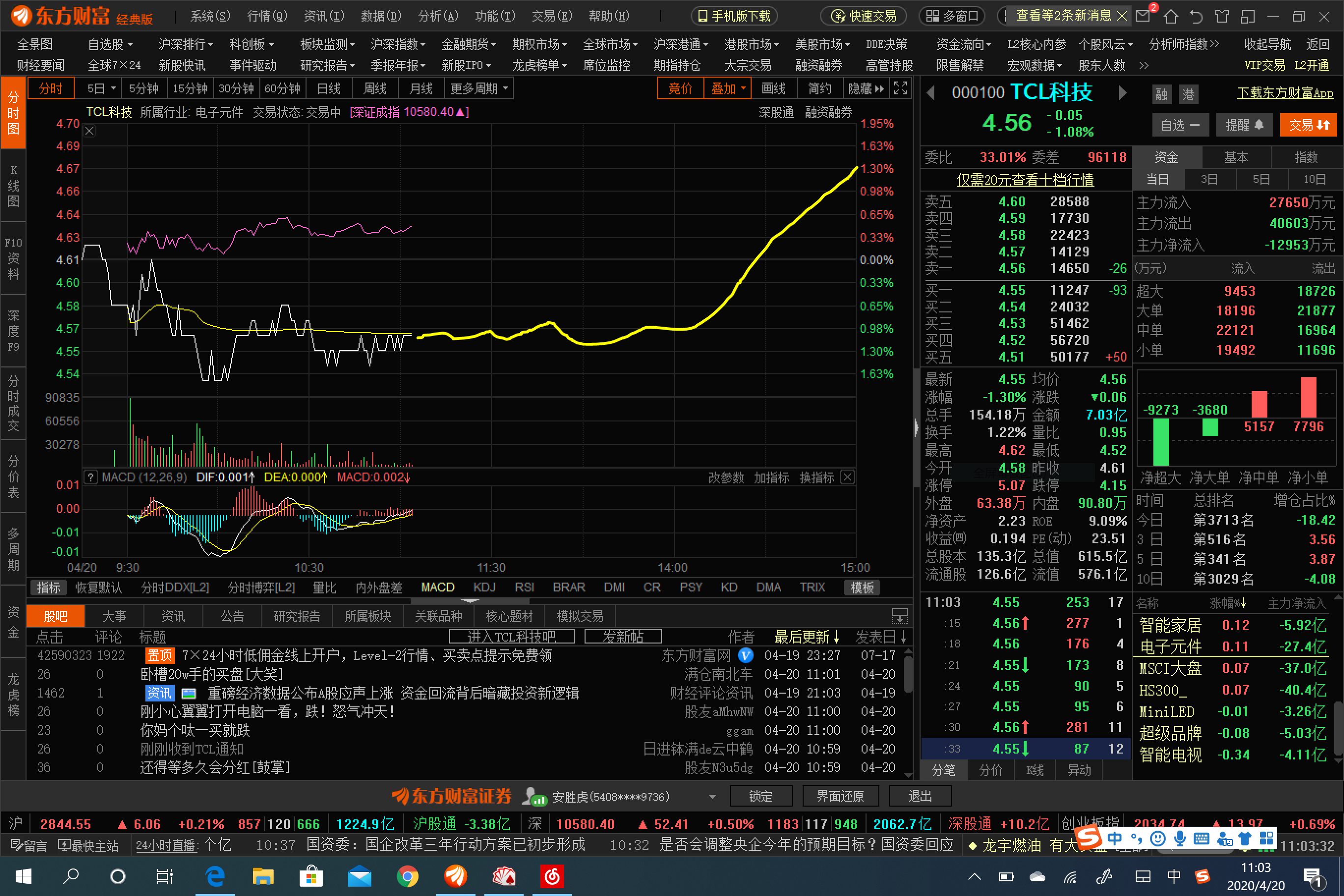
Task: Click orange 交易 trade button
Action: click(x=1308, y=125)
